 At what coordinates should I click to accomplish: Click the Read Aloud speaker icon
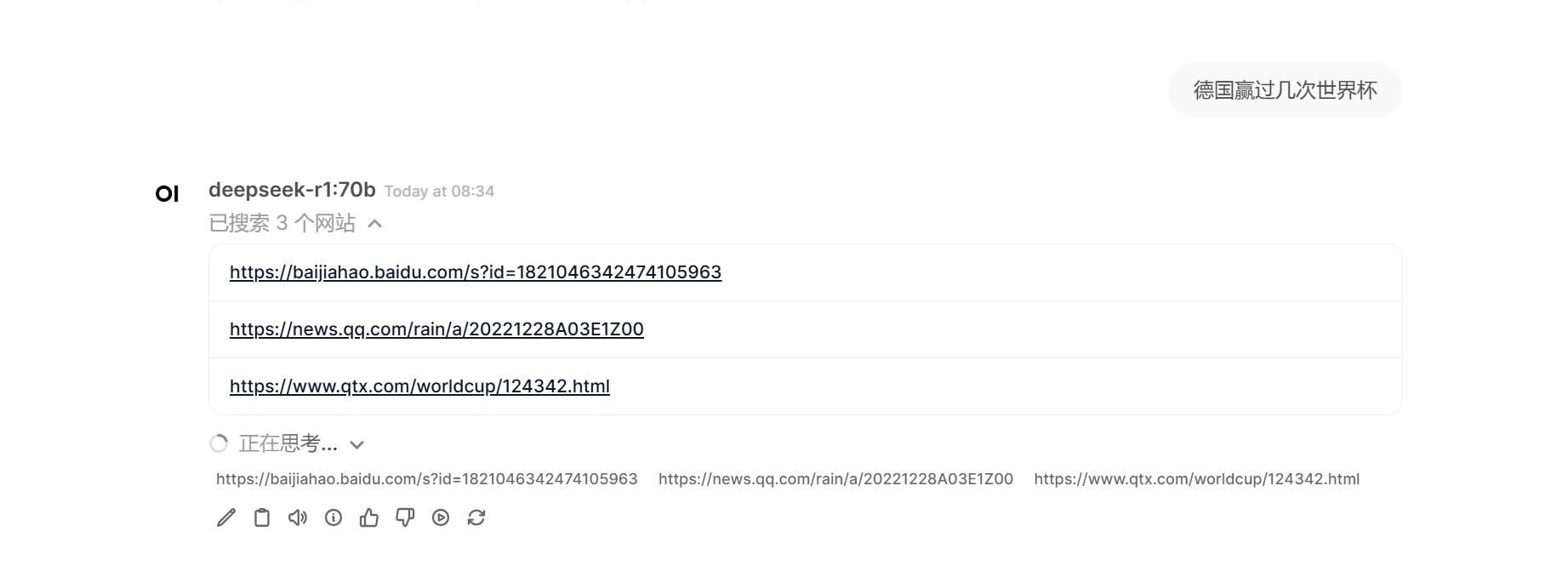coord(298,517)
